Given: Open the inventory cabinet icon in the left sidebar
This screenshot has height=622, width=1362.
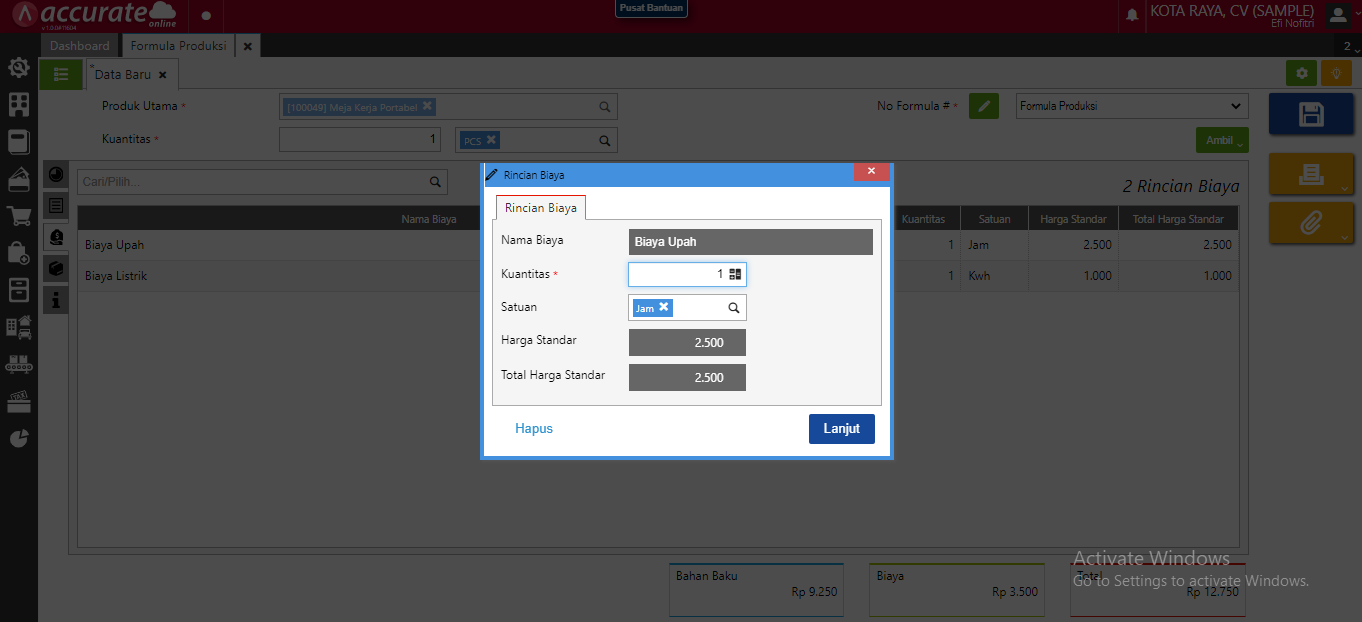Looking at the screenshot, I should point(18,290).
